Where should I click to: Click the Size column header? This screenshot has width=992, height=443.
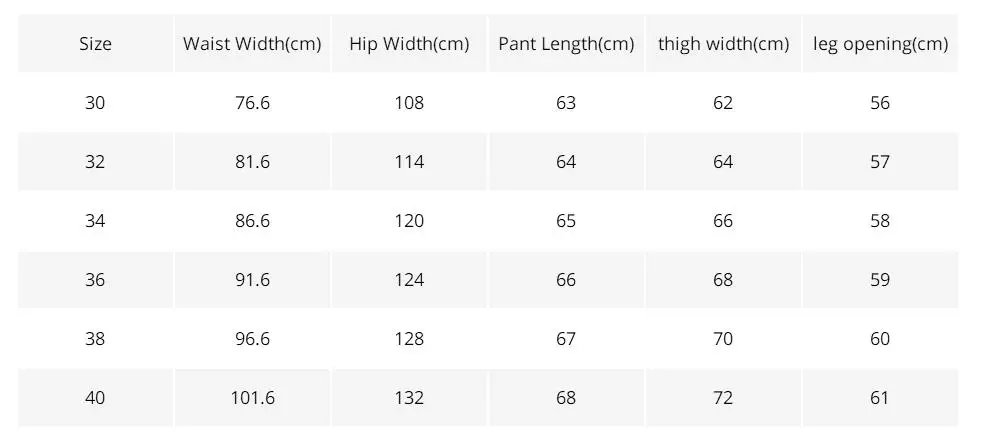(95, 44)
